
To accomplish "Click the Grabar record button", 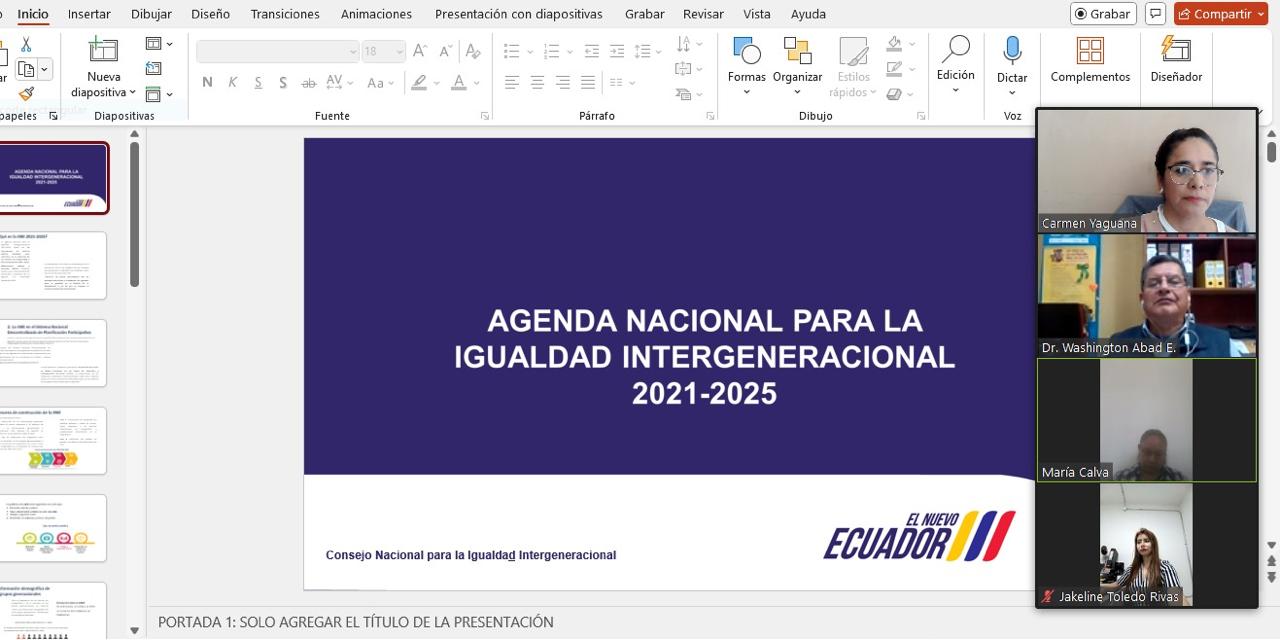I will coord(1103,14).
